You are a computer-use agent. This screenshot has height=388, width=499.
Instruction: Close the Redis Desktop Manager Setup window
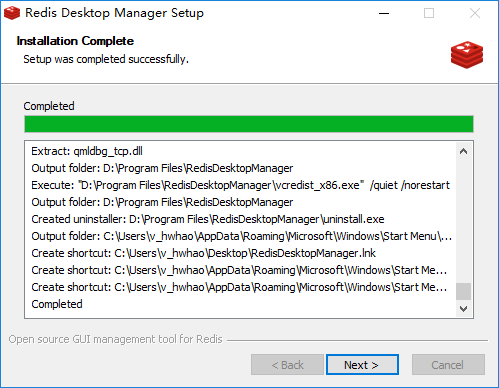(x=475, y=13)
